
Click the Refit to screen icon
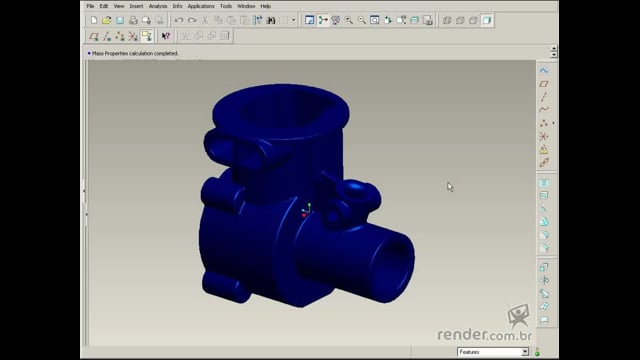pyautogui.click(x=375, y=20)
